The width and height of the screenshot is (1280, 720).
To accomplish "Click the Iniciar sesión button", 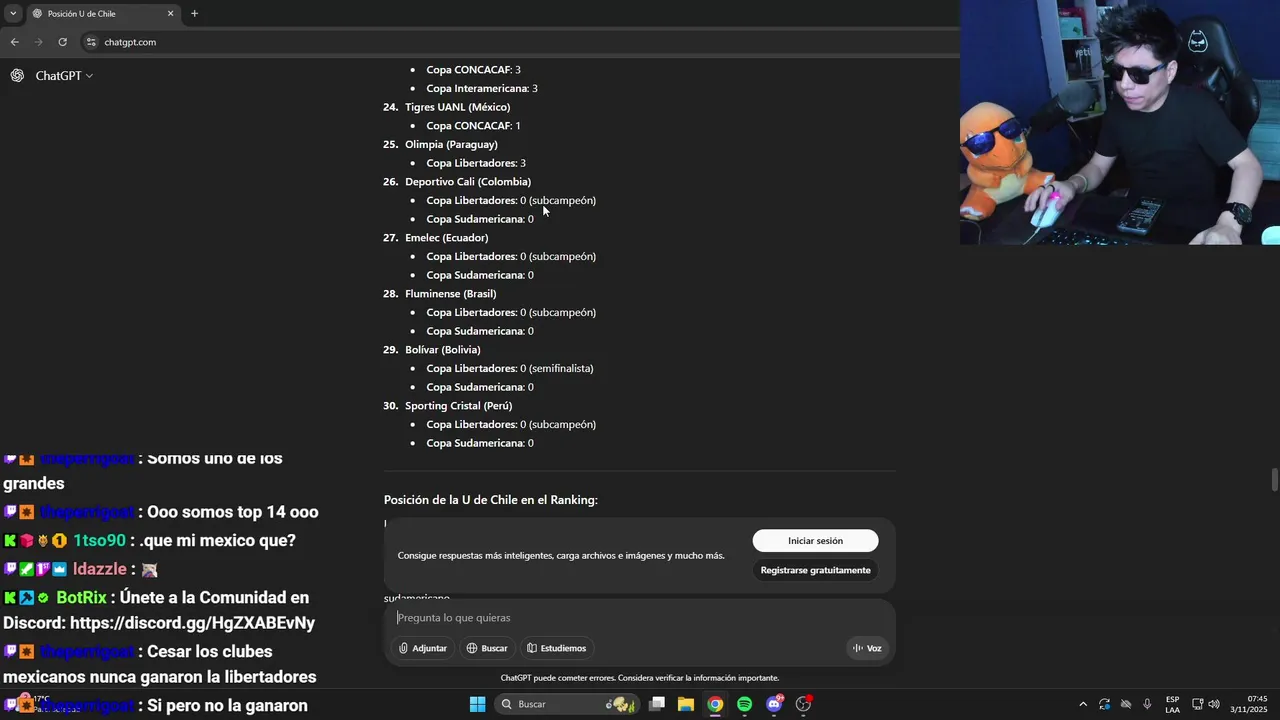I will [815, 540].
